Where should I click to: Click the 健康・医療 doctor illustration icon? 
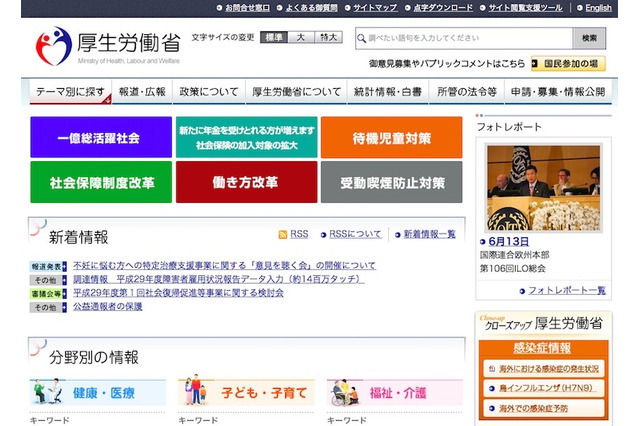(x=48, y=391)
